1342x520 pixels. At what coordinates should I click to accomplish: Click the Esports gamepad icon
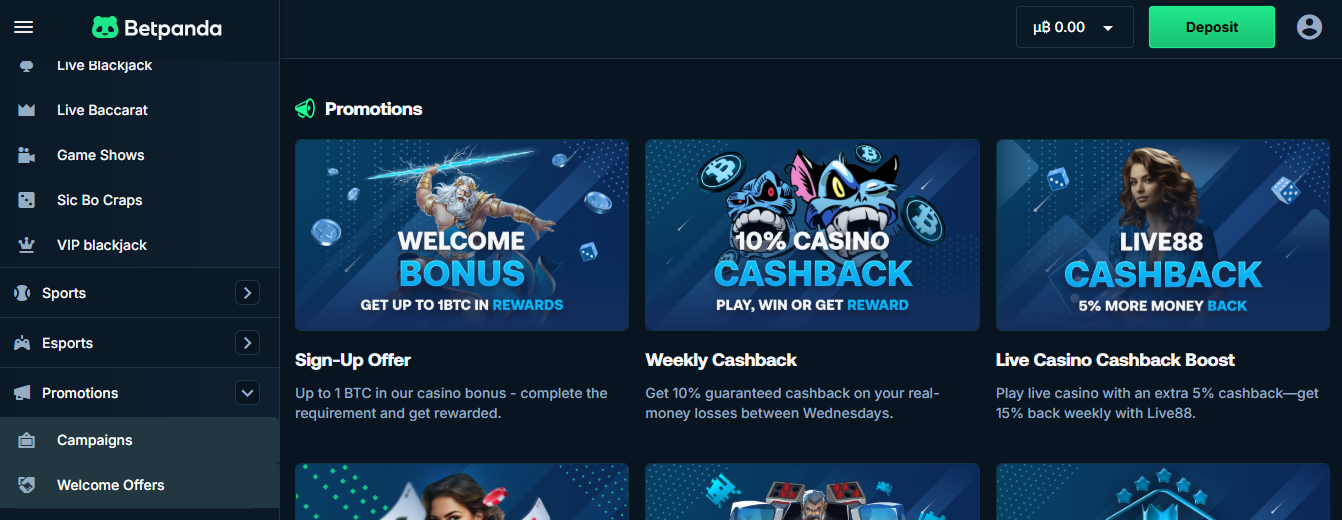[21, 343]
